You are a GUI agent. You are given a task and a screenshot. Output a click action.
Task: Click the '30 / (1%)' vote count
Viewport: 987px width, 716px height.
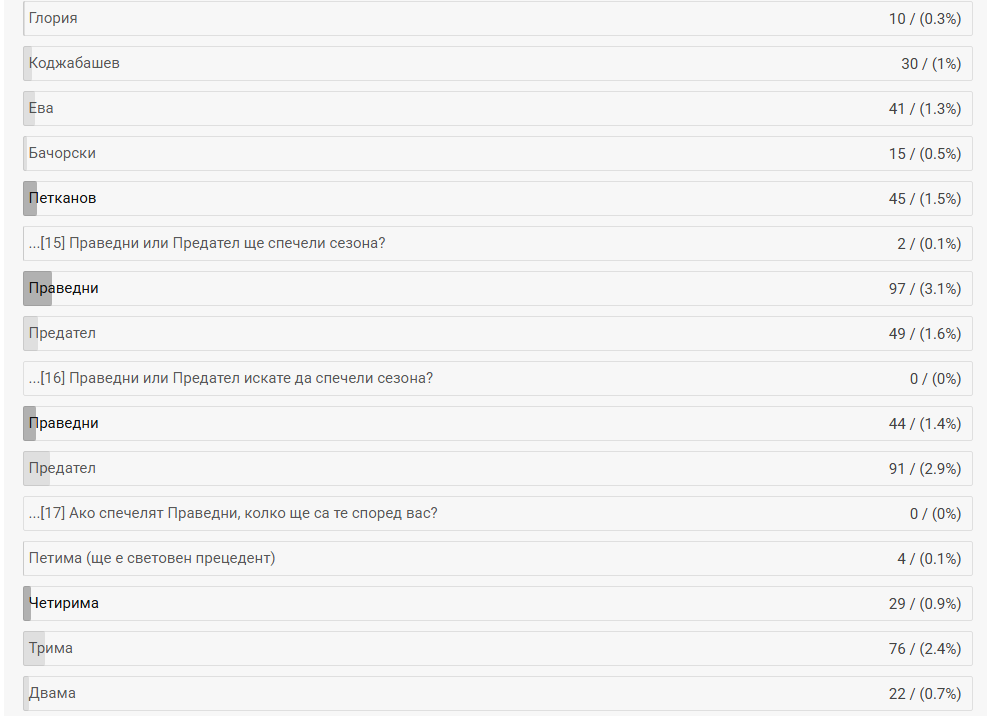[x=930, y=63]
